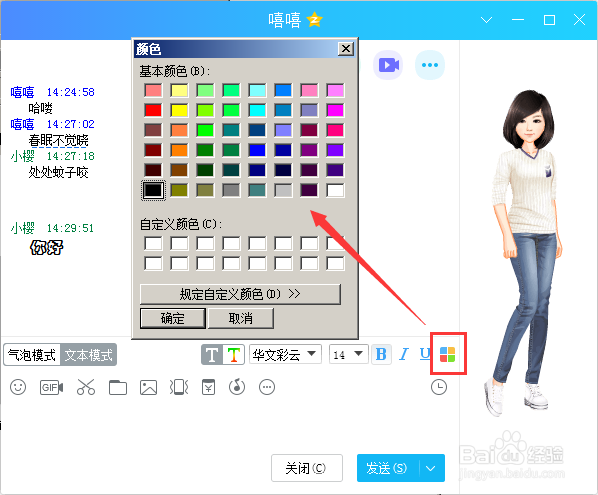This screenshot has width=598, height=495.
Task: Start a video call with camera icon
Action: tap(388, 65)
